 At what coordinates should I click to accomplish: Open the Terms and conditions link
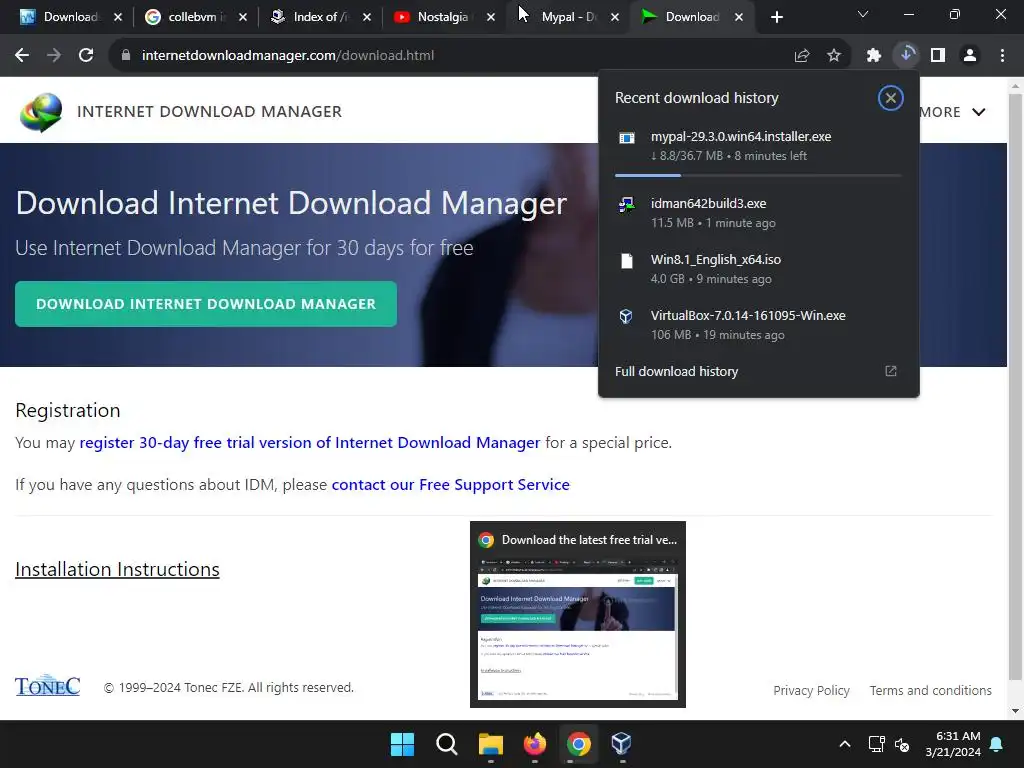[x=931, y=690]
